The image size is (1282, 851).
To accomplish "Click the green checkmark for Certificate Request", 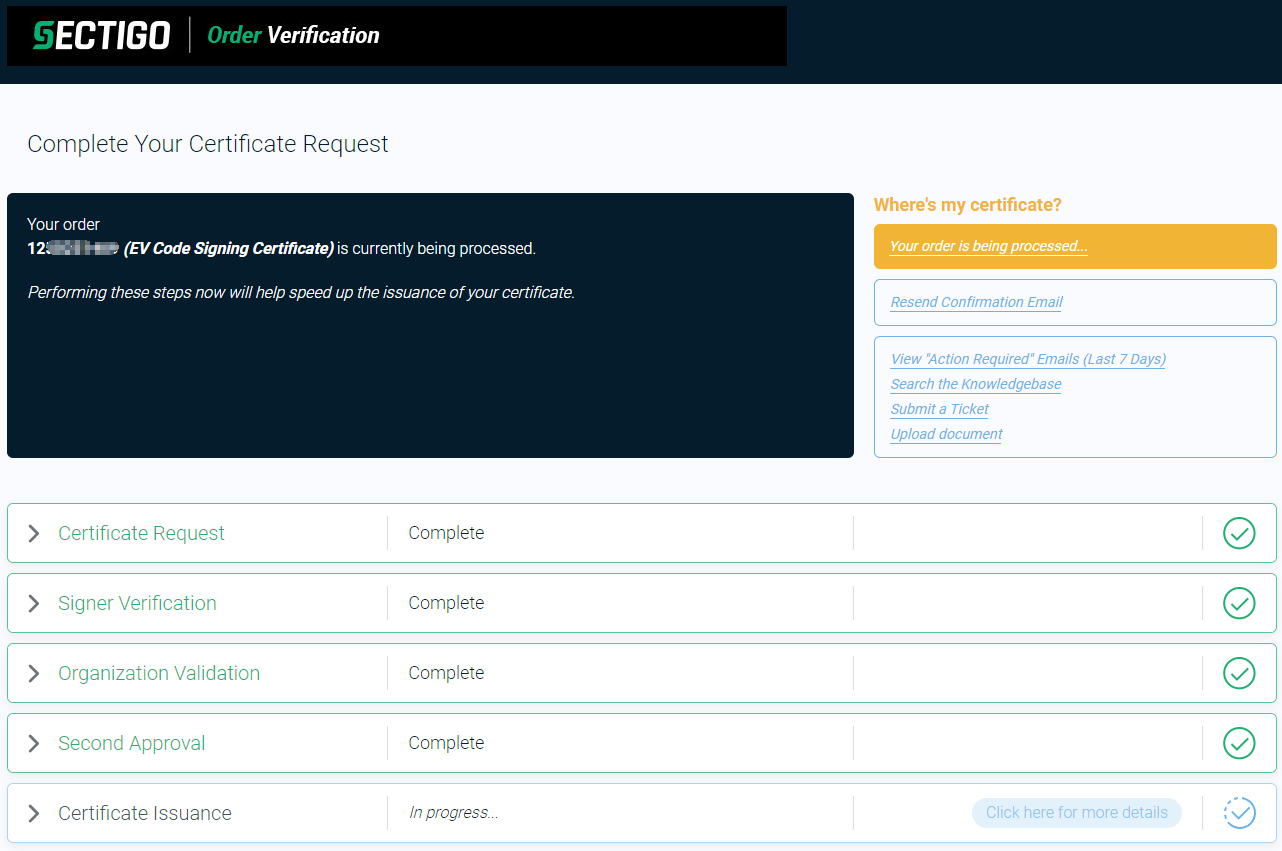I will coord(1239,533).
